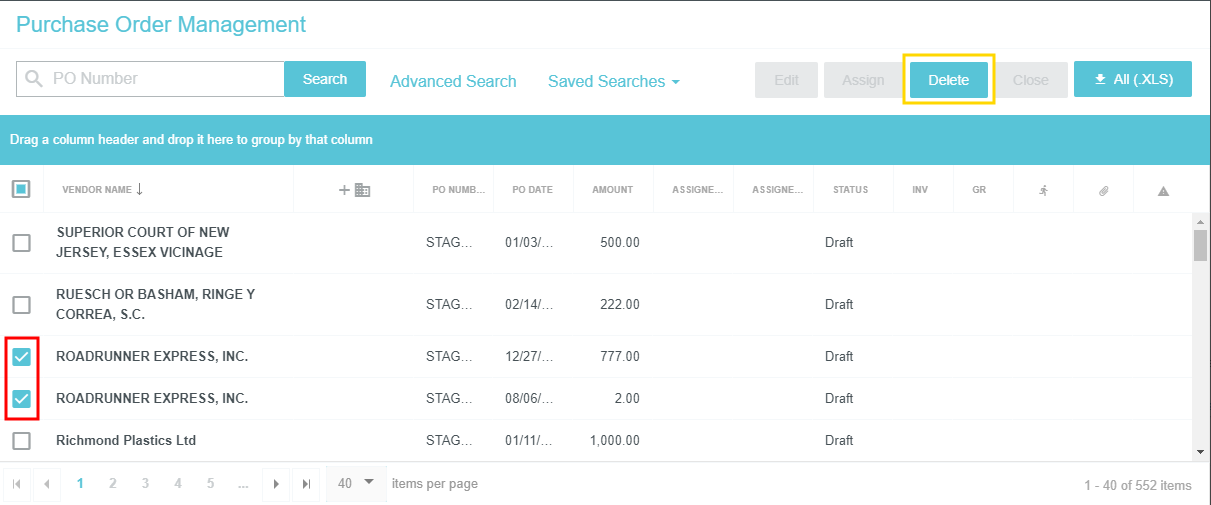
Task: Open the Advanced Search link
Action: (x=453, y=82)
